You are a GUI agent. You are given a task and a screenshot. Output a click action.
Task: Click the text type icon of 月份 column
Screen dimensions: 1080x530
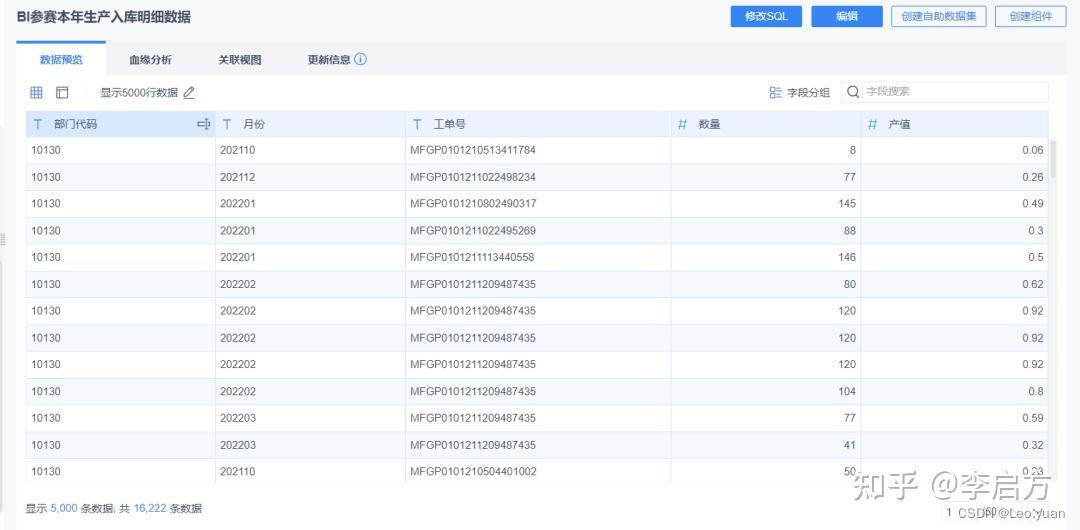tap(227, 125)
